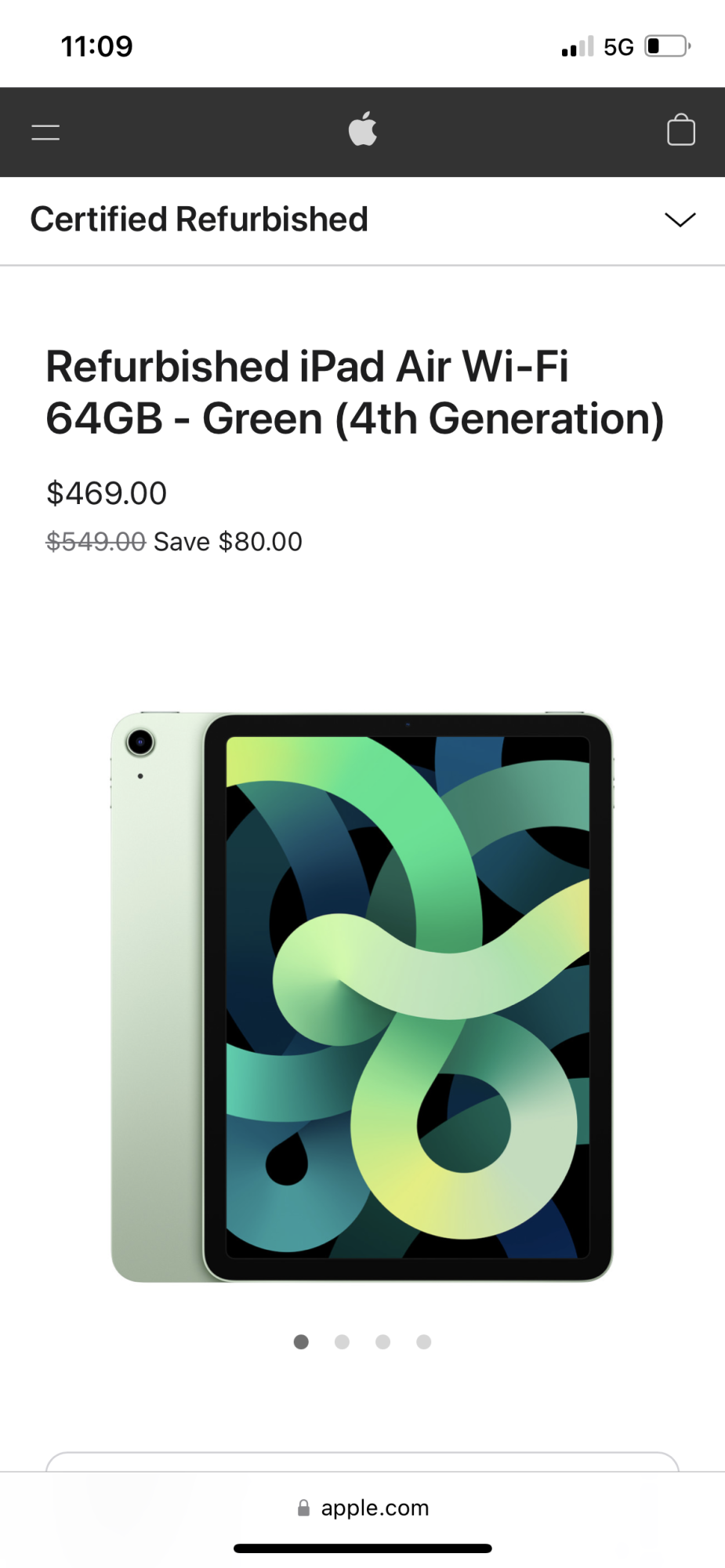Tap the apple.com address bar
Screen dimensions: 725x1568
click(x=363, y=1508)
